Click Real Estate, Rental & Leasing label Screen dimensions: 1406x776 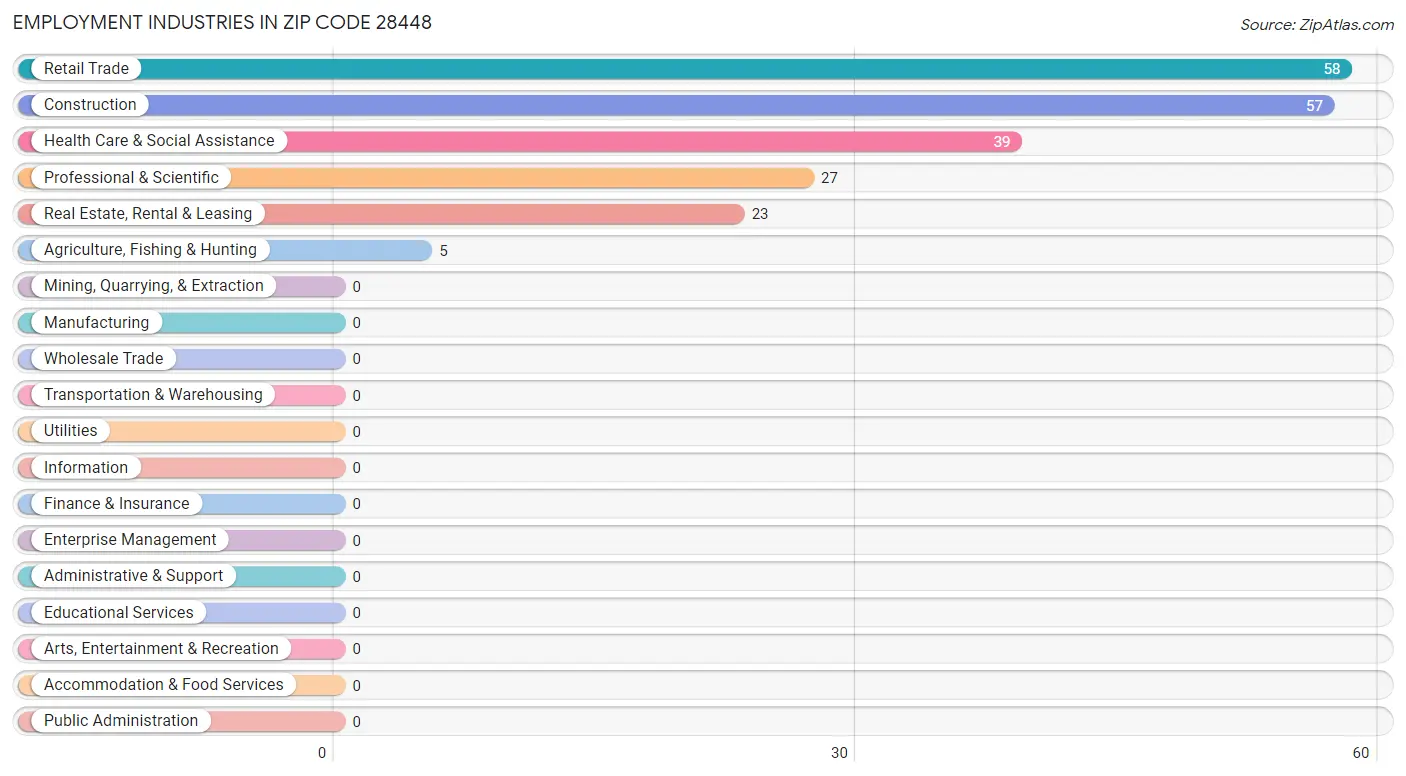[148, 214]
